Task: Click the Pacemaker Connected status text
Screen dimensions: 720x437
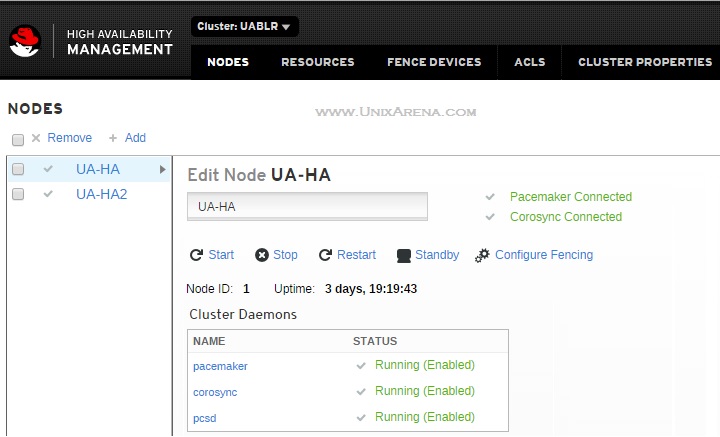Action: [x=571, y=197]
